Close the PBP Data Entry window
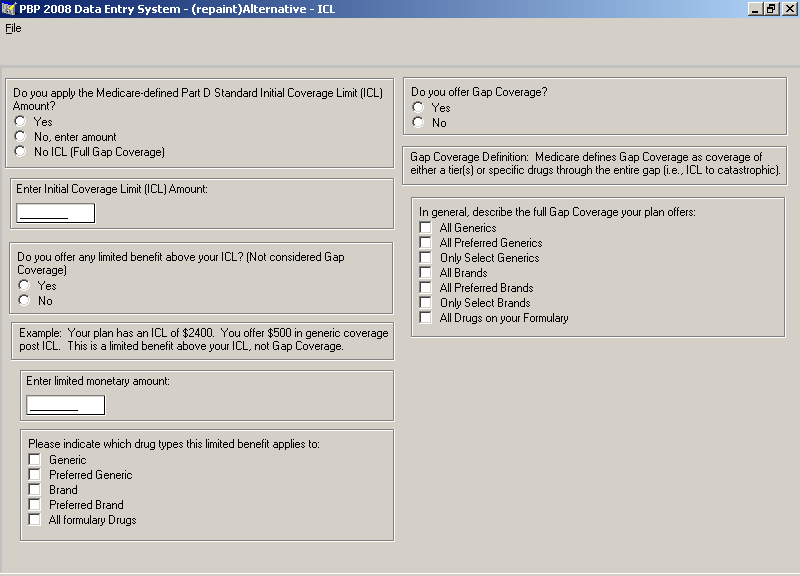 [788, 9]
